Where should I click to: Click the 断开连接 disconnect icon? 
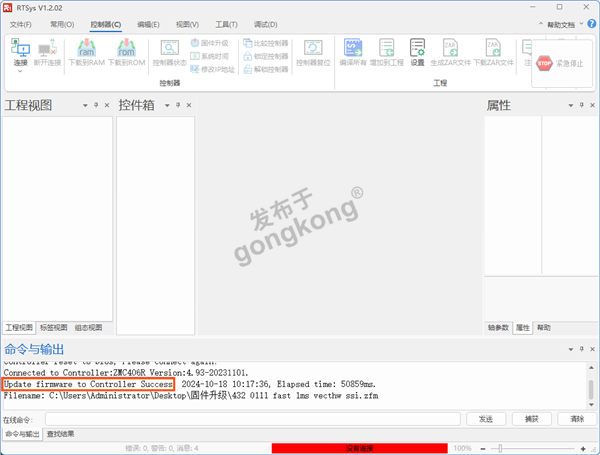pos(47,48)
